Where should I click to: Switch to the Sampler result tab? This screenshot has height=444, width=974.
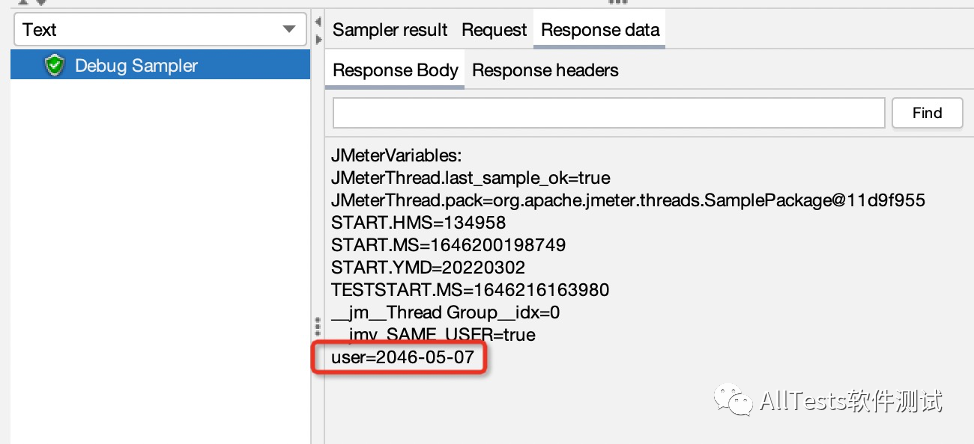pyautogui.click(x=390, y=30)
